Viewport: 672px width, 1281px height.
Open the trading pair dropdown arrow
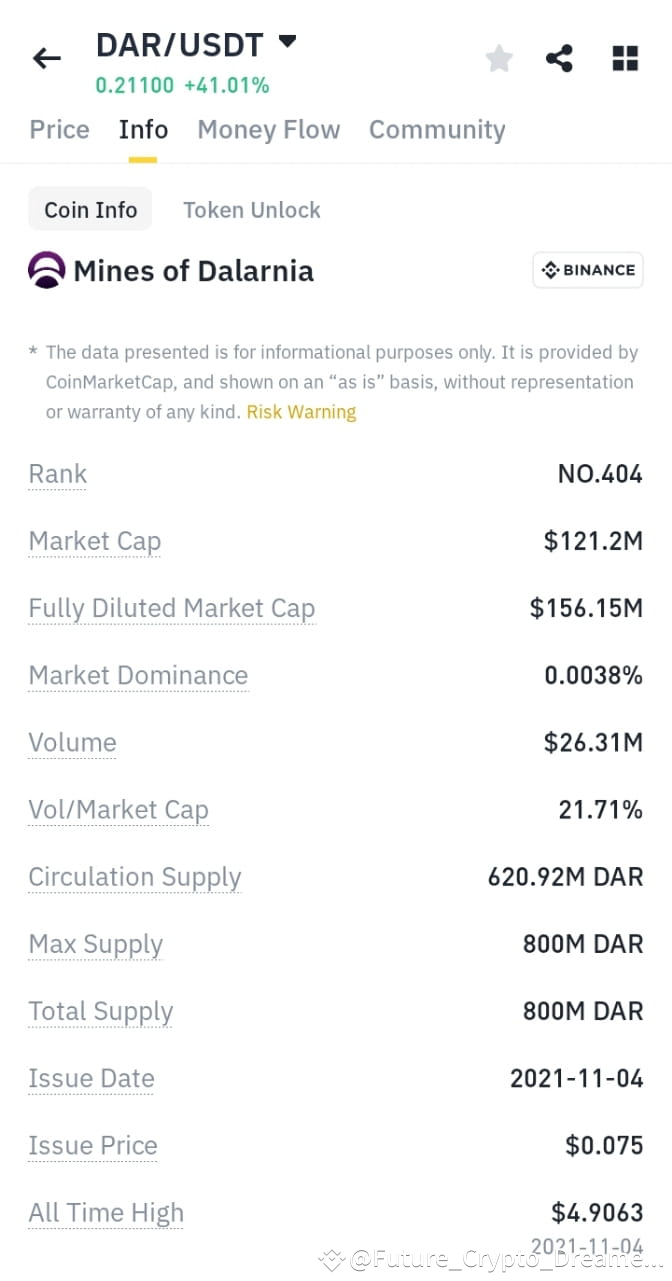click(286, 42)
